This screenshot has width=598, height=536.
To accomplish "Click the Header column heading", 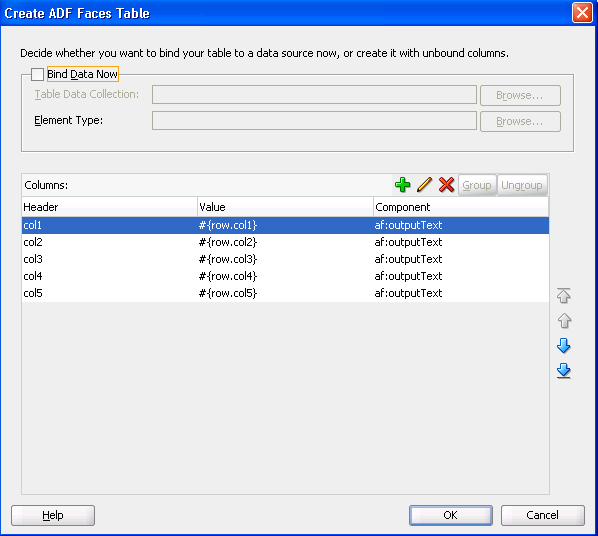I will (x=110, y=207).
